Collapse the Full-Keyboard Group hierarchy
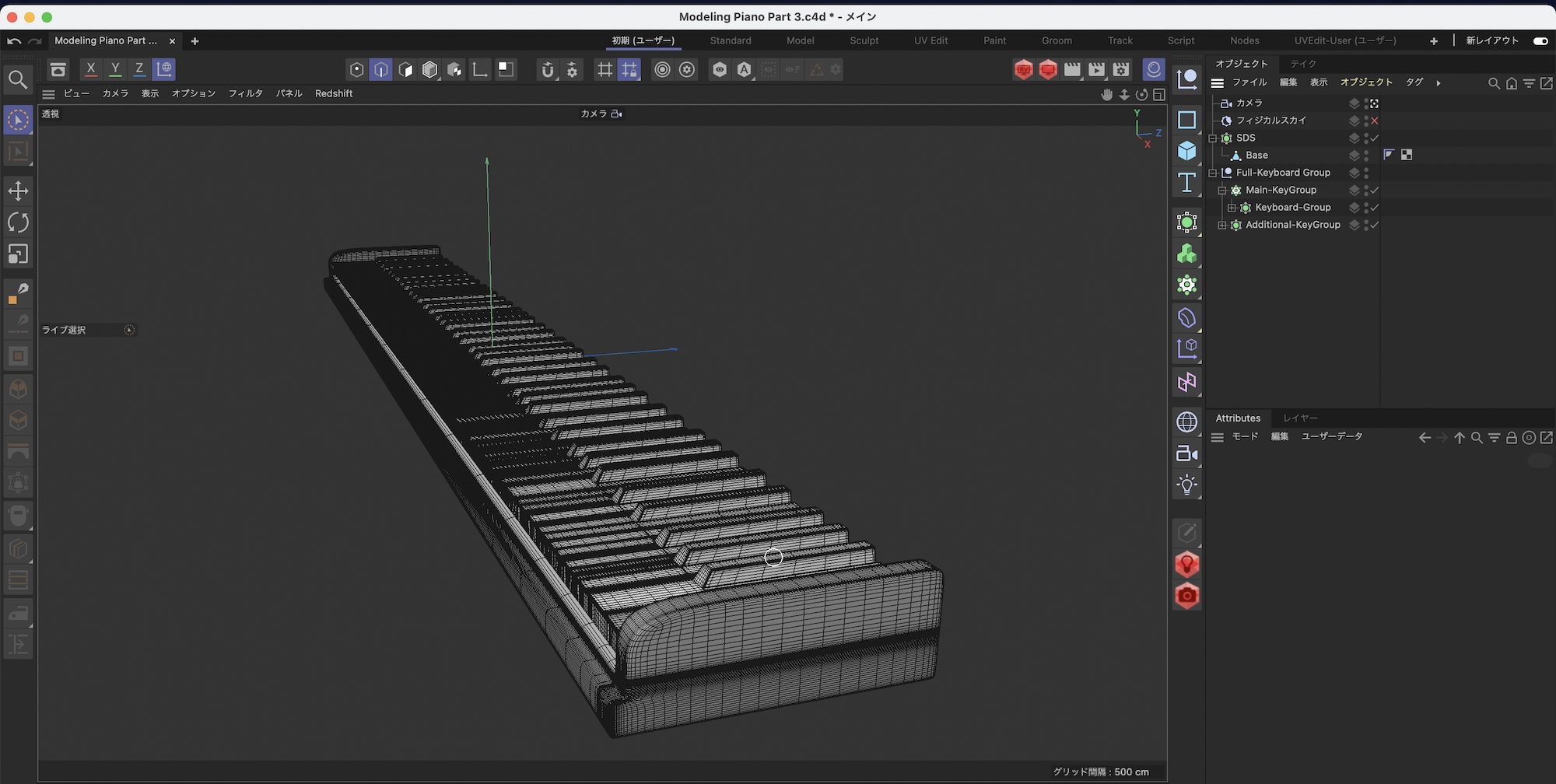This screenshot has height=784, width=1556. (x=1212, y=173)
